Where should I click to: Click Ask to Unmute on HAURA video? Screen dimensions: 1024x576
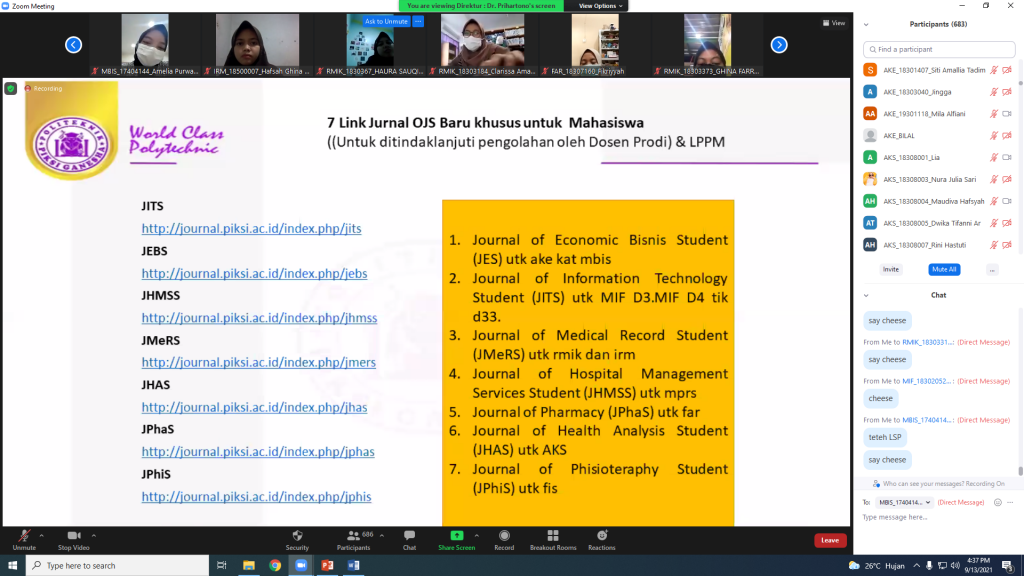click(x=386, y=22)
